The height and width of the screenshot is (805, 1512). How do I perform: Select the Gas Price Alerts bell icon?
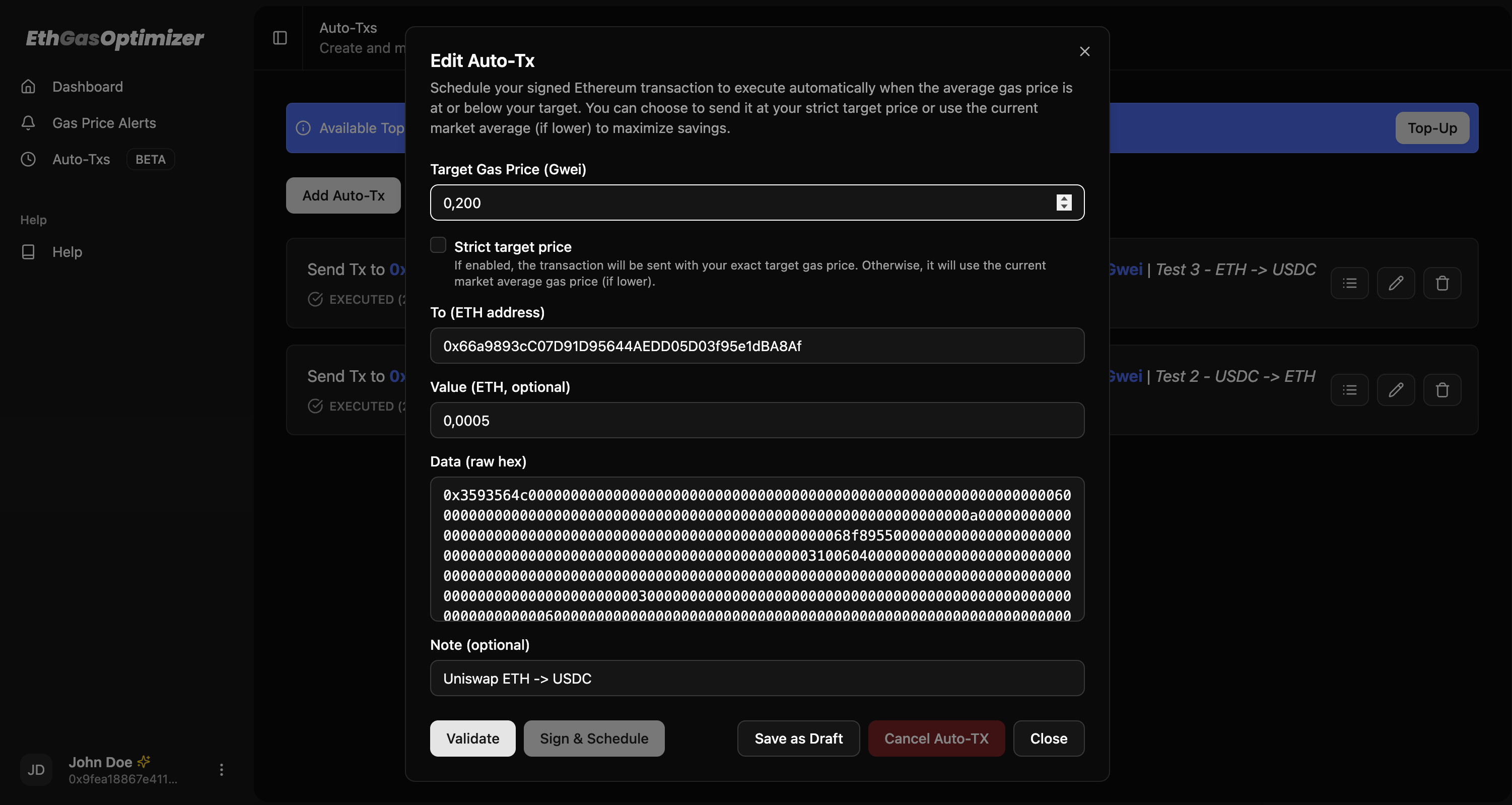pyautogui.click(x=28, y=123)
